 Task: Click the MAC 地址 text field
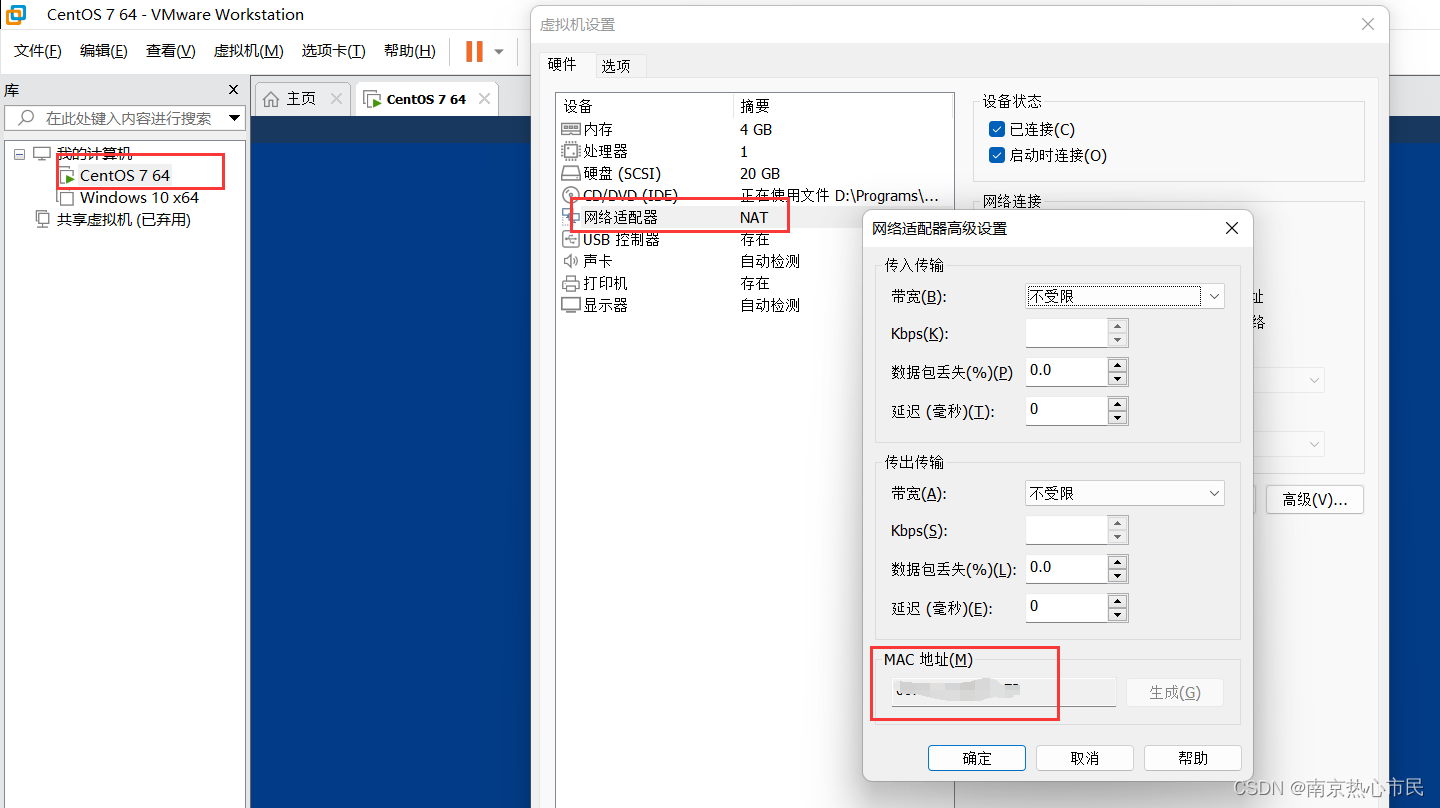tap(1004, 692)
